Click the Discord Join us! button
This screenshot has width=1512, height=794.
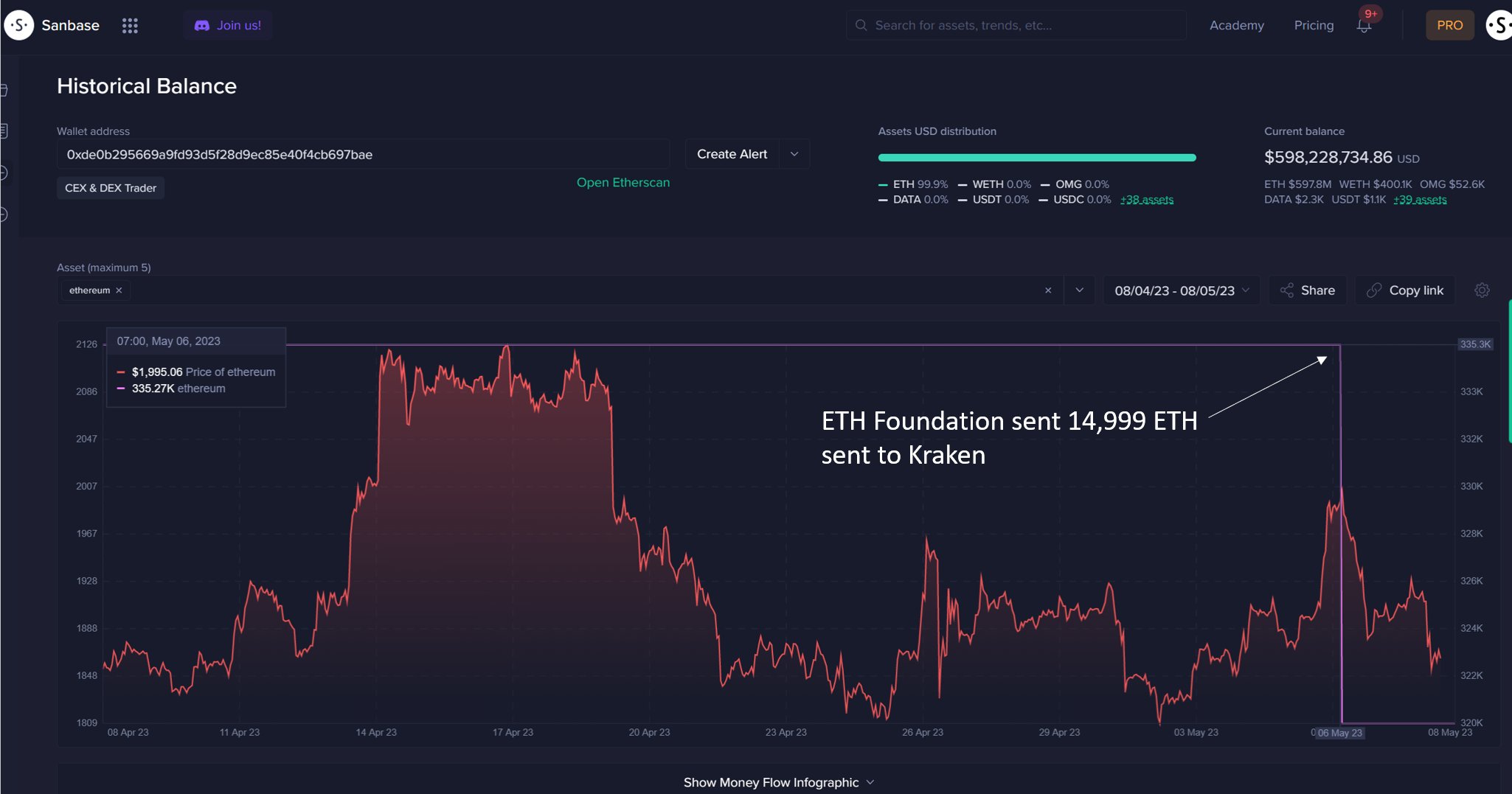pos(228,25)
